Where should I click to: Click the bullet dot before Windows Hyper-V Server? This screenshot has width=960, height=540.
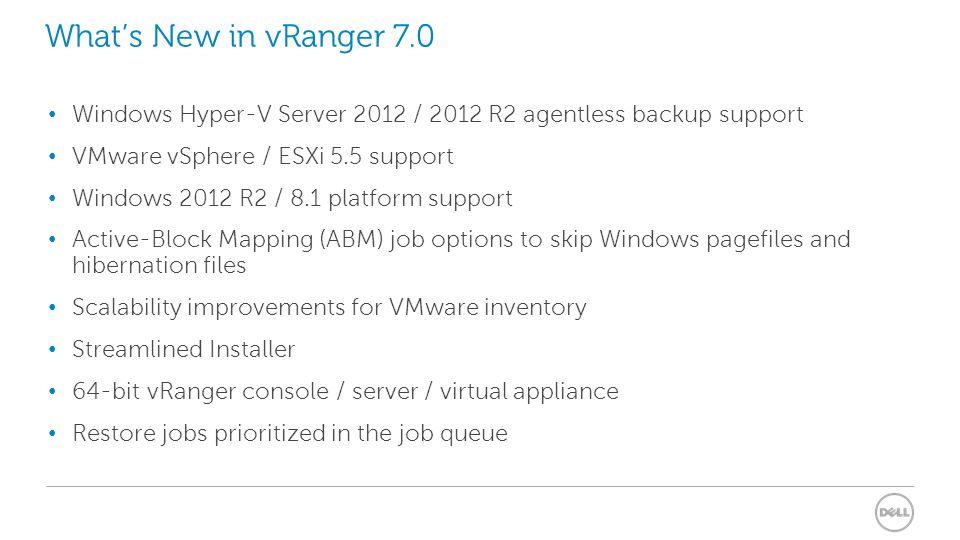tap(52, 114)
